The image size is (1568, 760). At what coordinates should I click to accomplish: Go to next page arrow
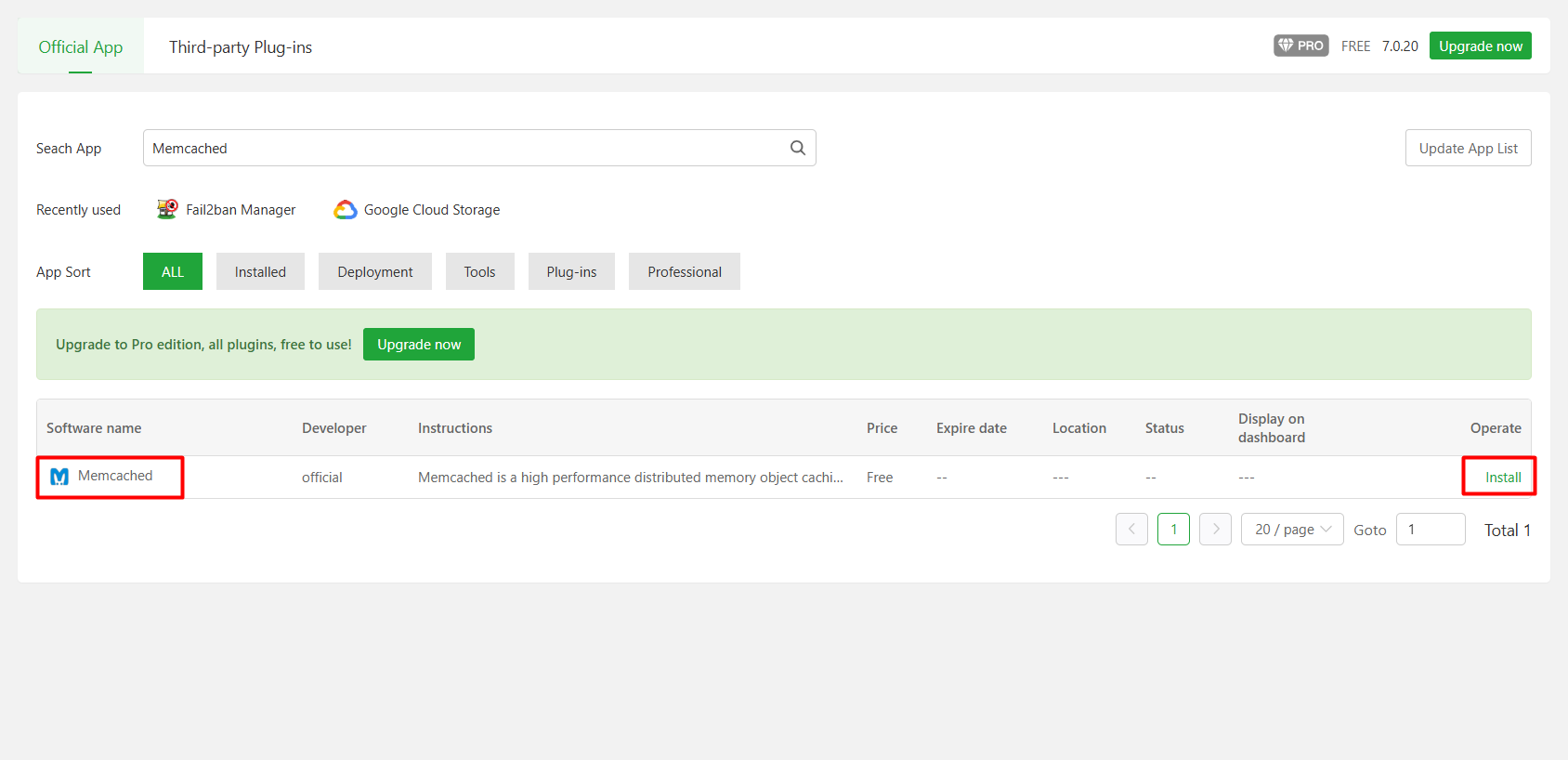point(1215,529)
